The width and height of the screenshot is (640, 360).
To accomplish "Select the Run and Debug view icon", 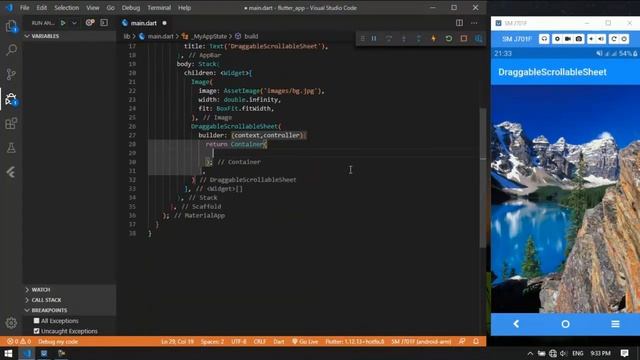I will (11, 99).
